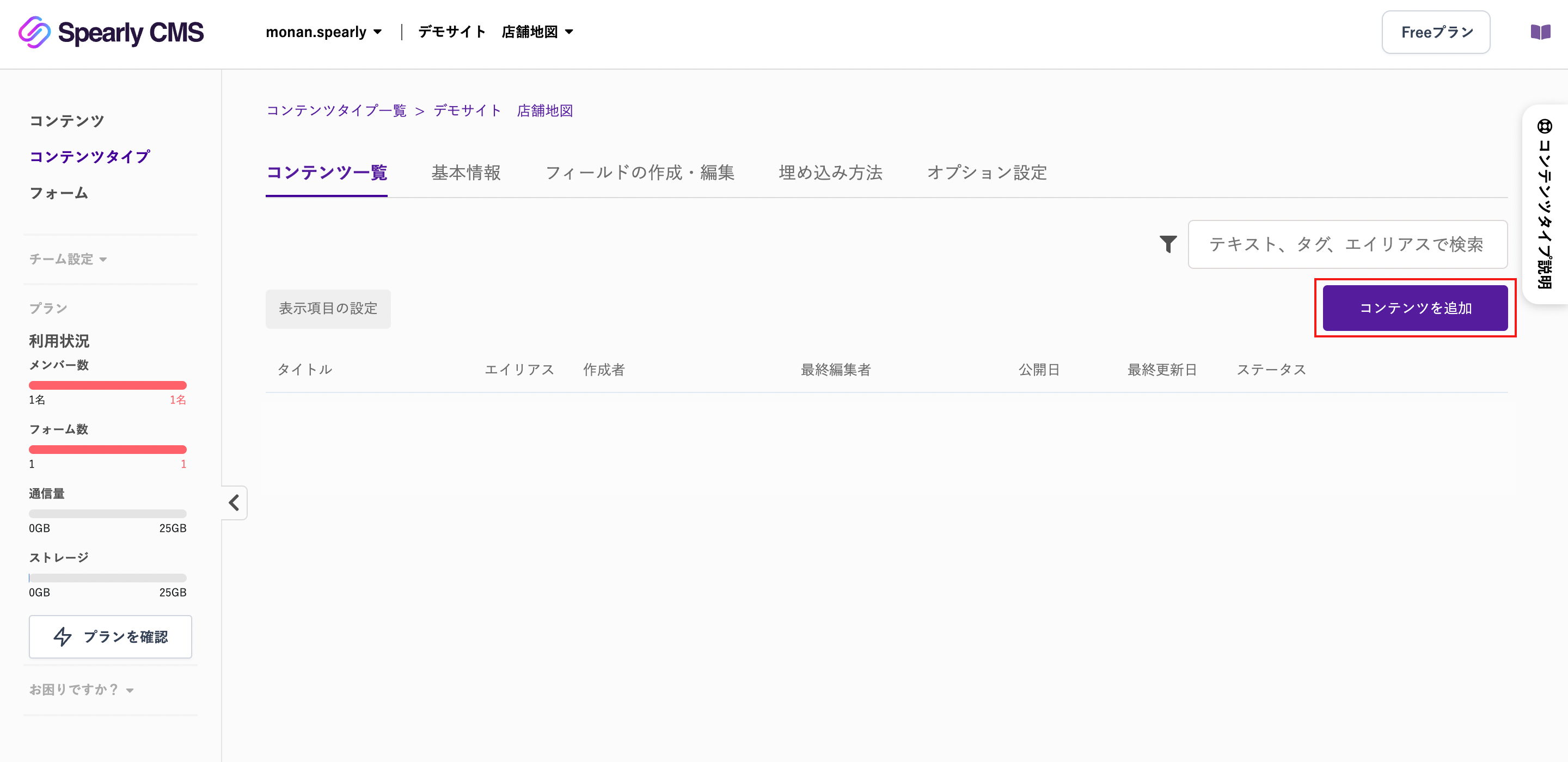Collapse the sidebar with the chevron arrow

234,503
